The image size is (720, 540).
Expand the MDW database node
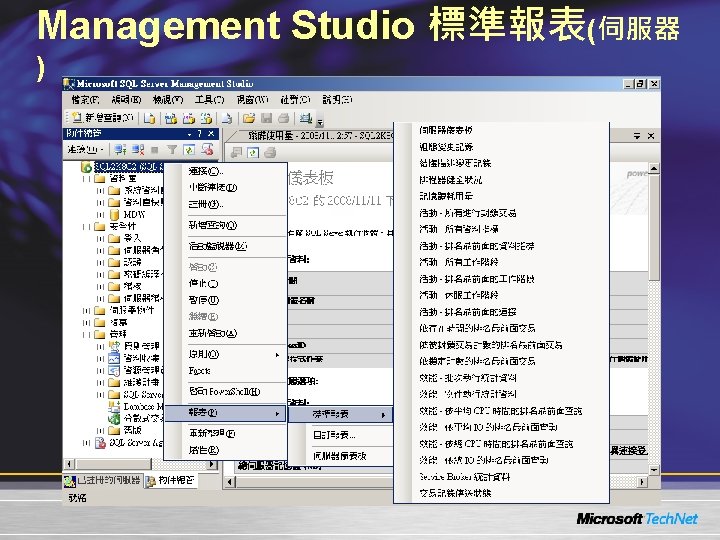101,214
